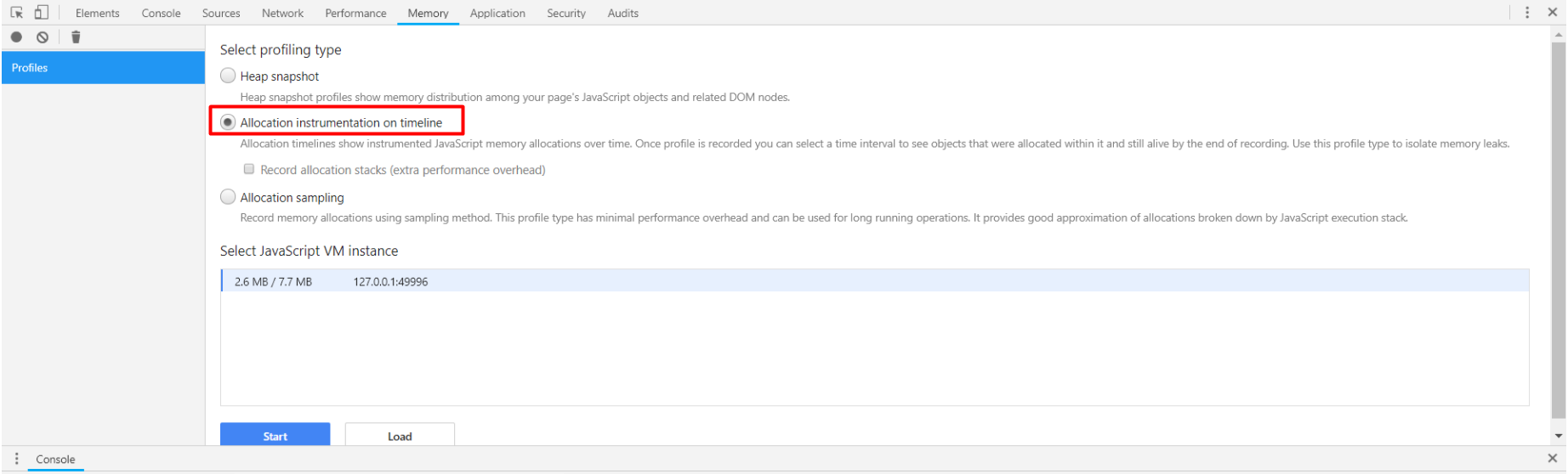Click the clear all profiles icon
This screenshot has width=1568, height=474.
coord(43,37)
